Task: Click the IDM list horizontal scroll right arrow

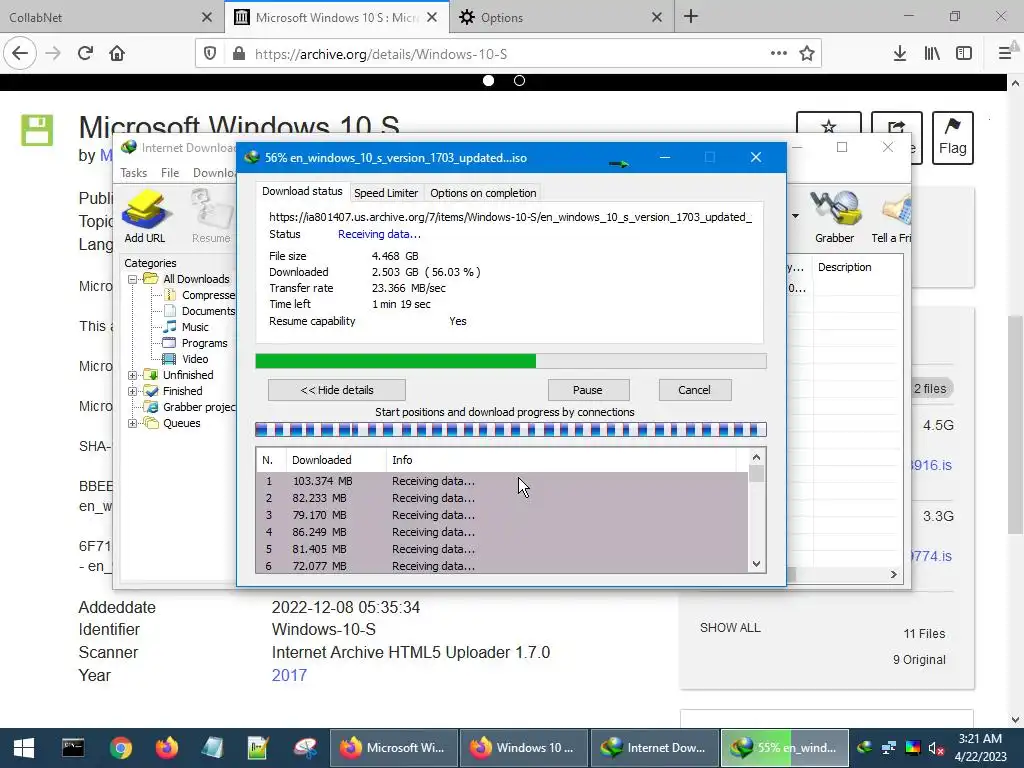Action: pos(893,574)
